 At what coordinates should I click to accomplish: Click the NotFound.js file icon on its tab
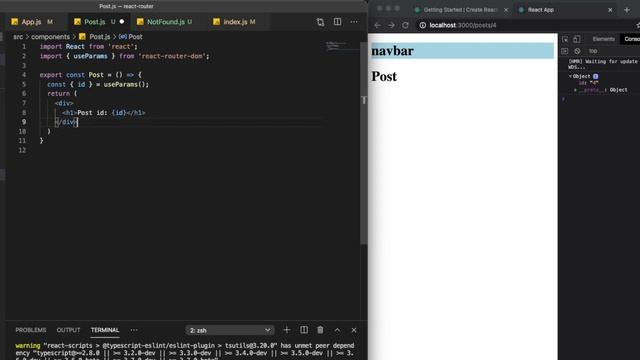point(140,22)
